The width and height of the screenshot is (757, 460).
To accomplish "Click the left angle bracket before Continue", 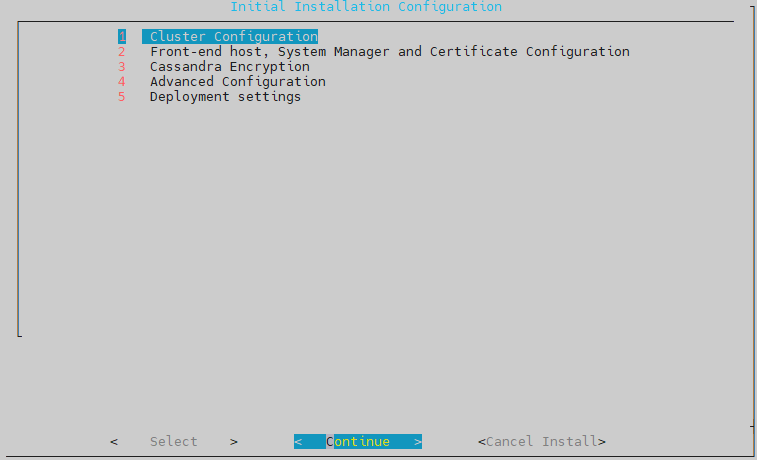I will (298, 442).
